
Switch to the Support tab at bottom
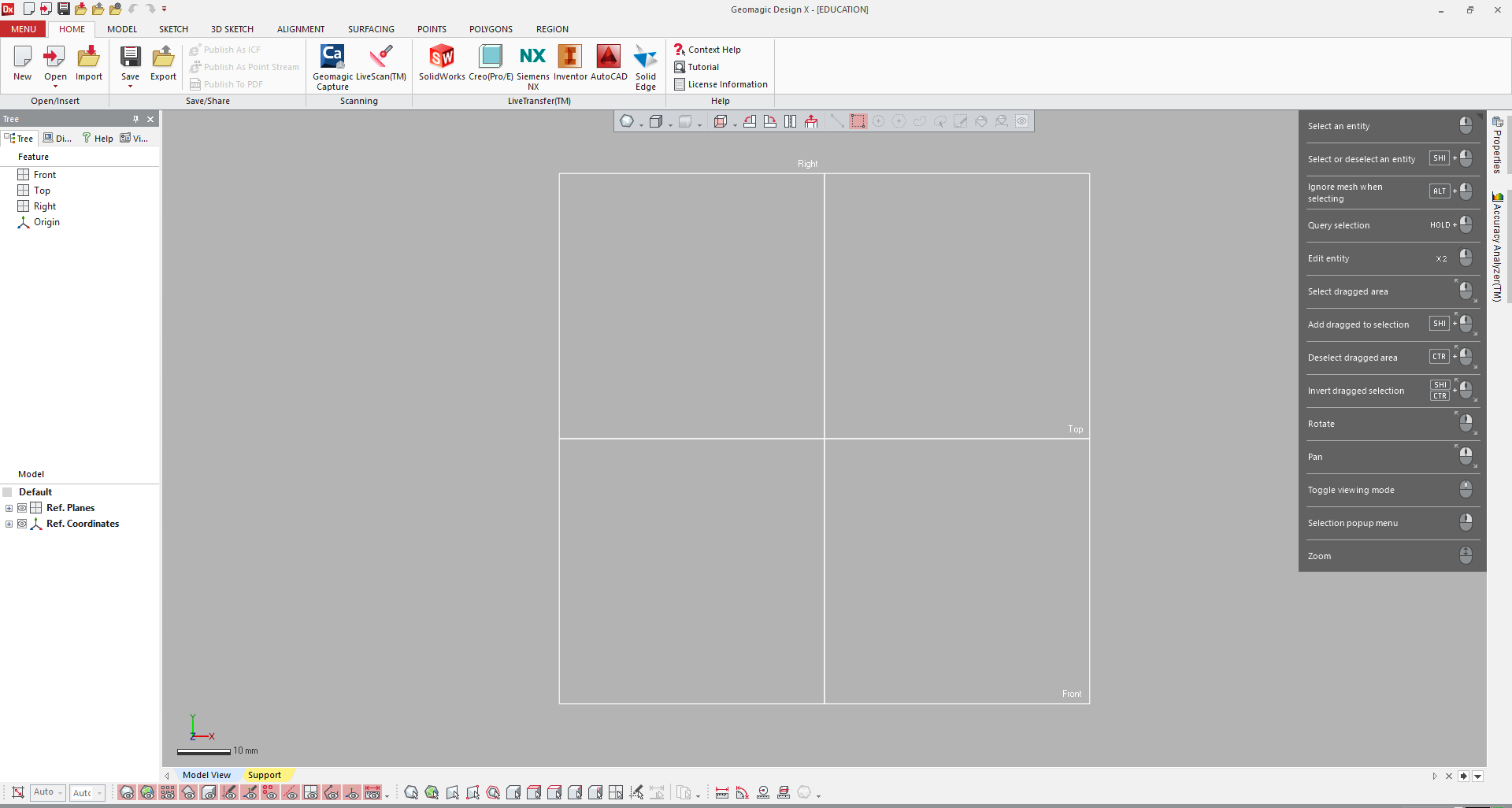click(265, 775)
